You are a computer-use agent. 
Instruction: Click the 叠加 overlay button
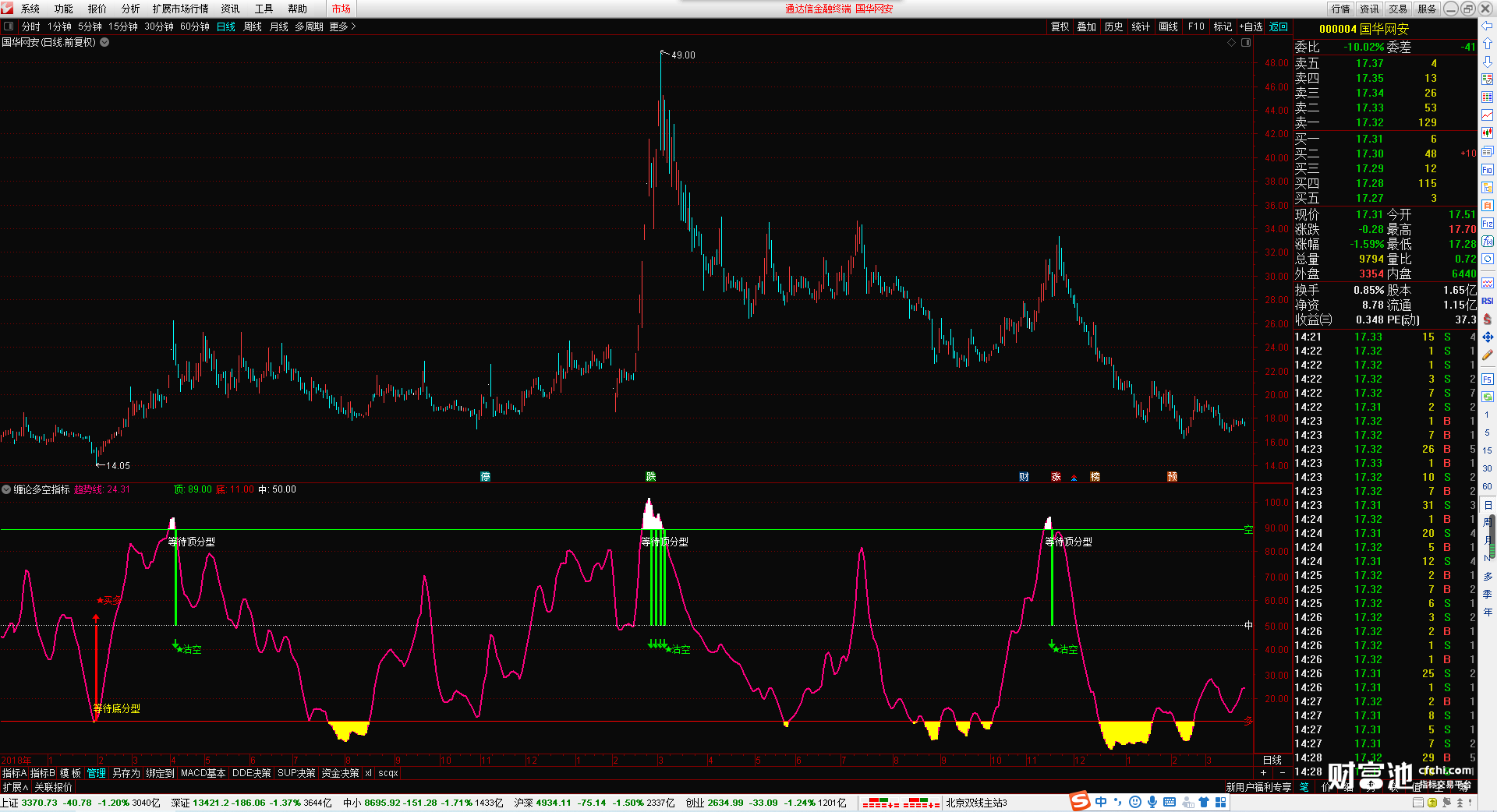coord(1087,26)
